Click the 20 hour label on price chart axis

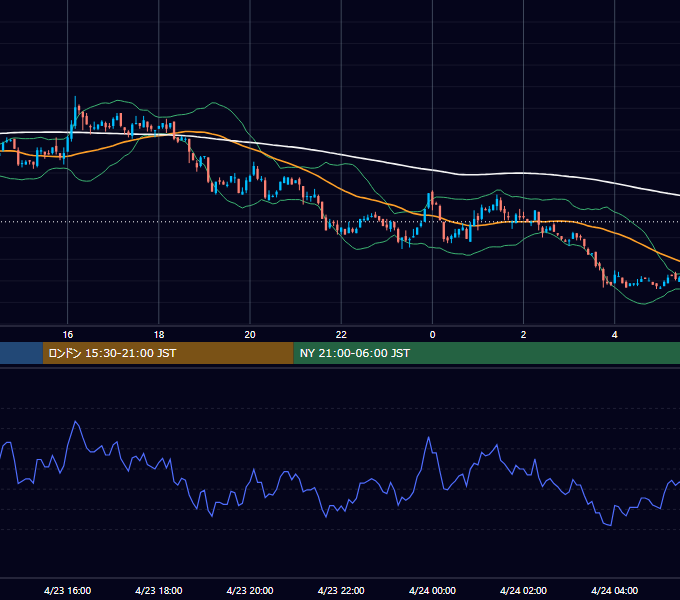[x=250, y=335]
